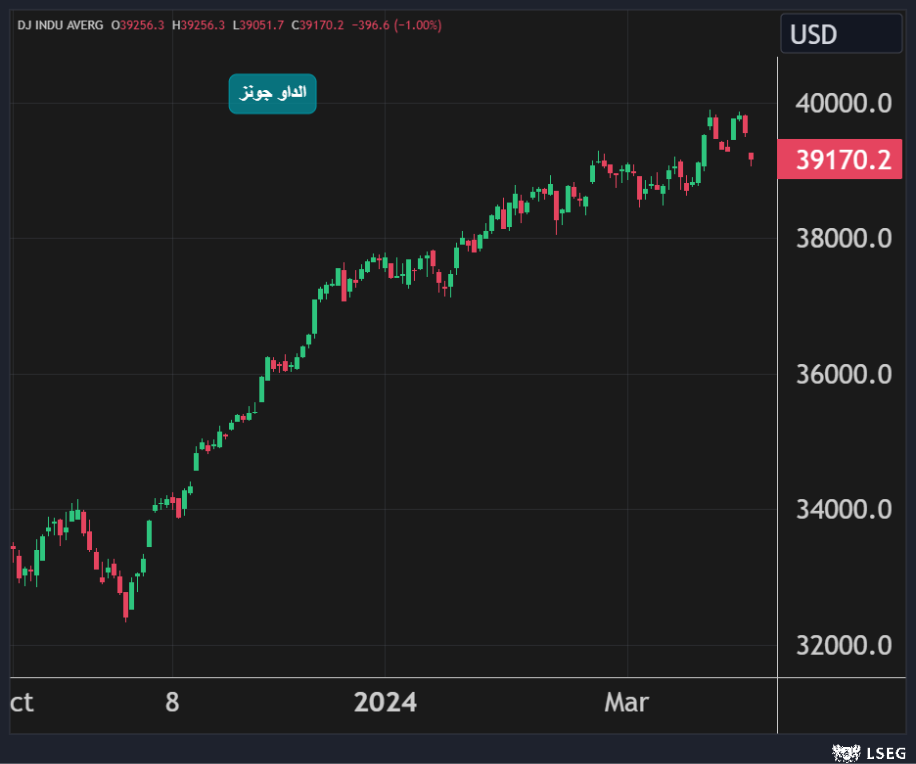Click the 2024 time axis label
The height and width of the screenshot is (764, 916).
(x=385, y=703)
